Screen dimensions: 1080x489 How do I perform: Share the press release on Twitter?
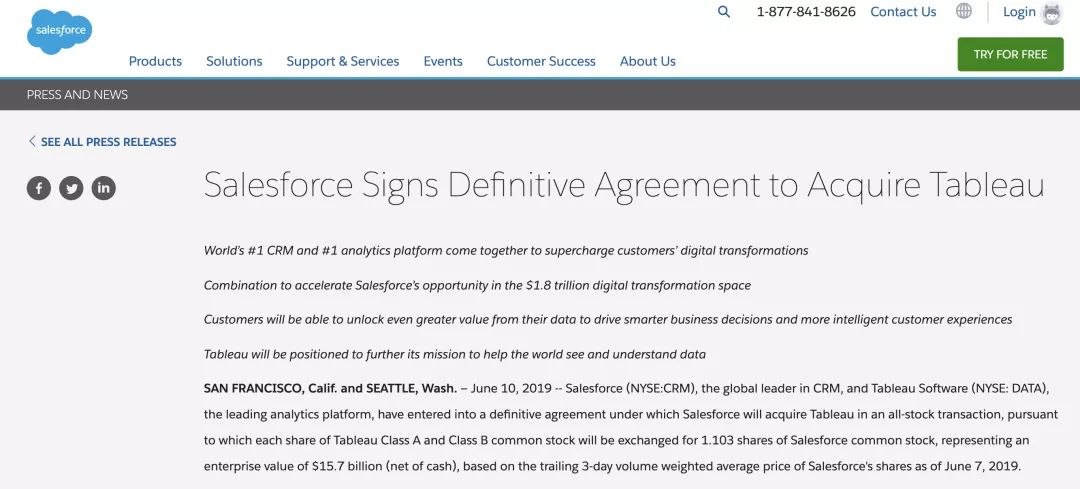click(x=71, y=187)
